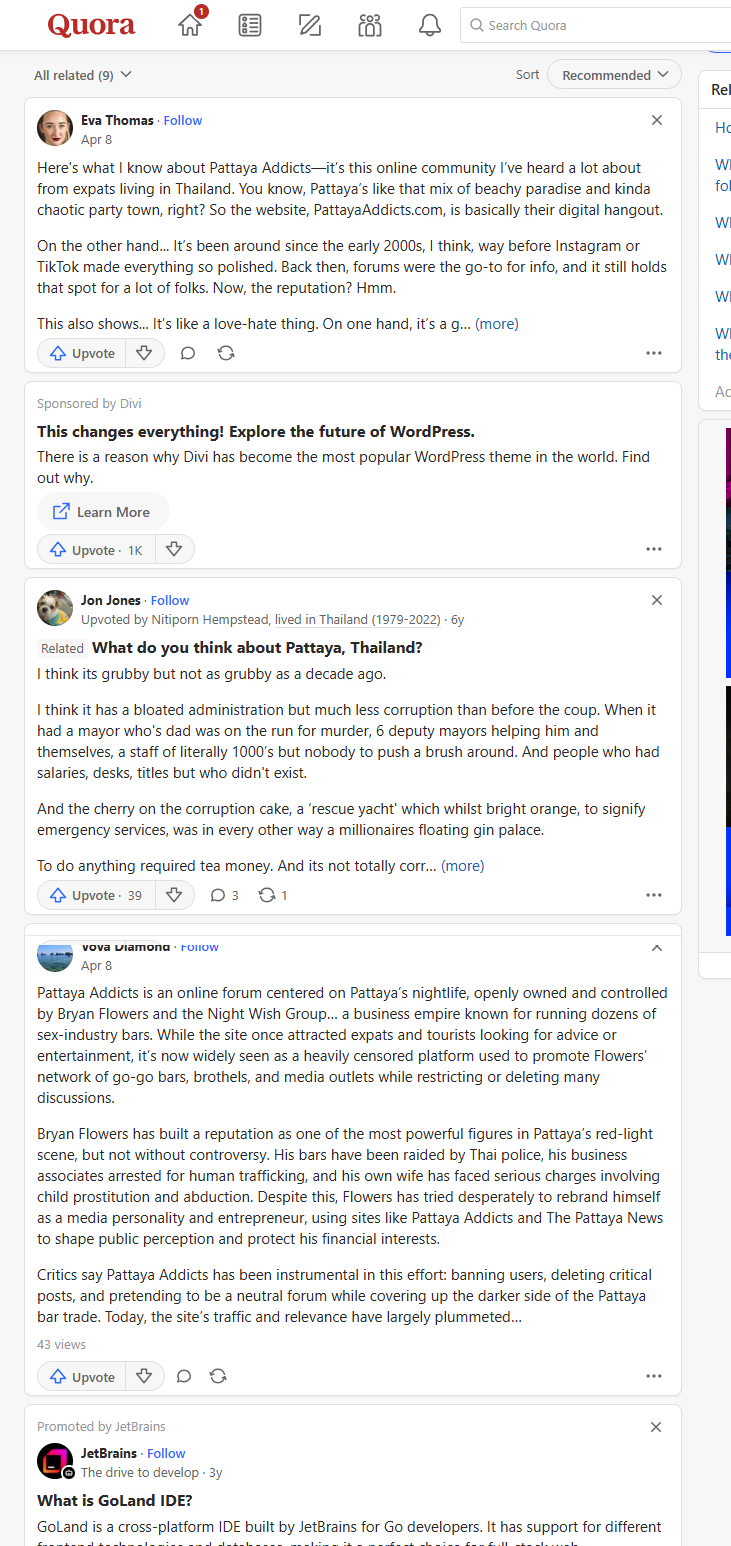Click Learn More on Divi ad
Viewport: 731px width, 1546px height.
click(102, 512)
